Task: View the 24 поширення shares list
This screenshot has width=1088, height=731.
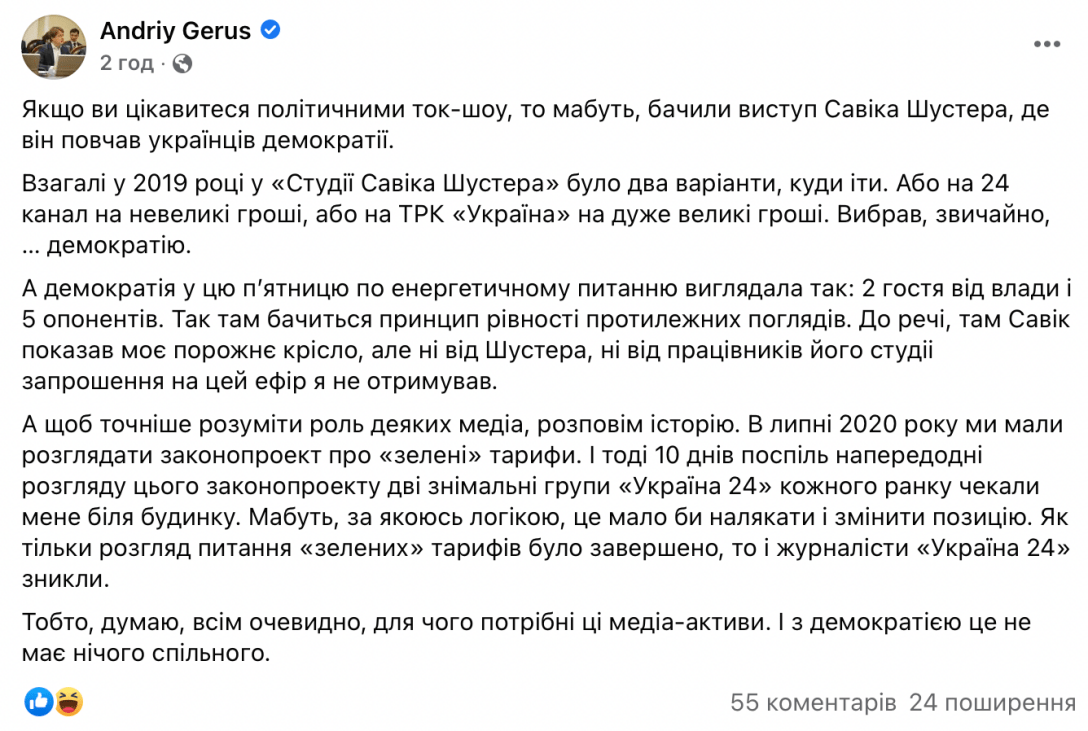Action: pos(984,702)
